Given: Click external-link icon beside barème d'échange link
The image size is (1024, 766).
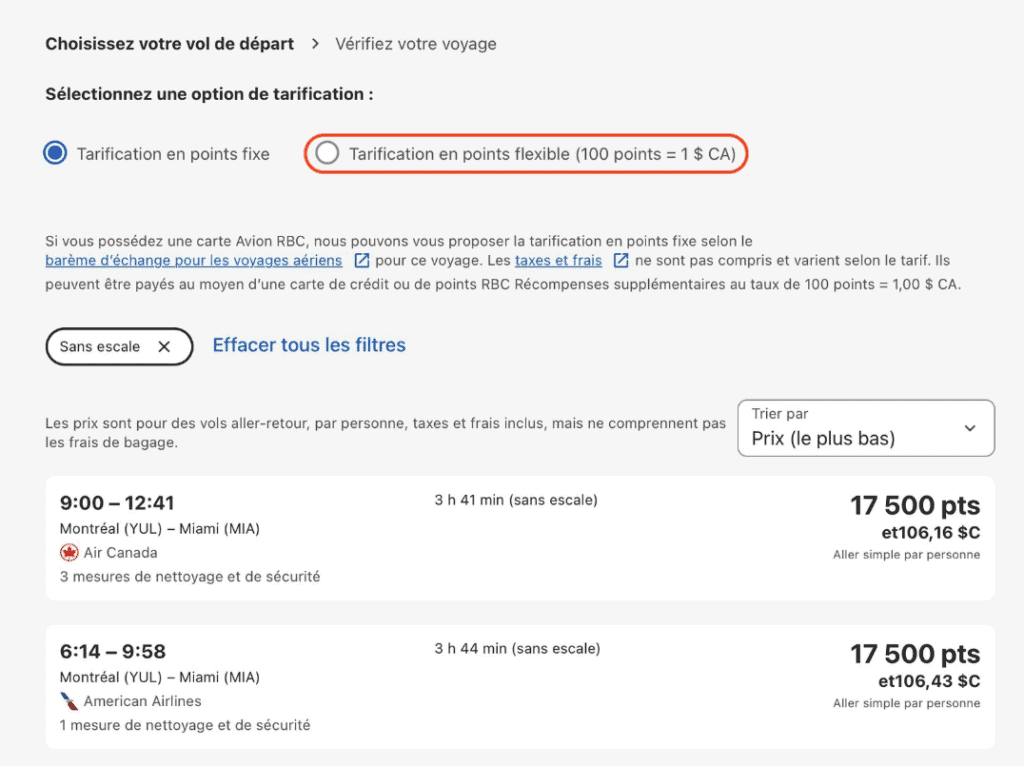Looking at the screenshot, I should pos(362,261).
